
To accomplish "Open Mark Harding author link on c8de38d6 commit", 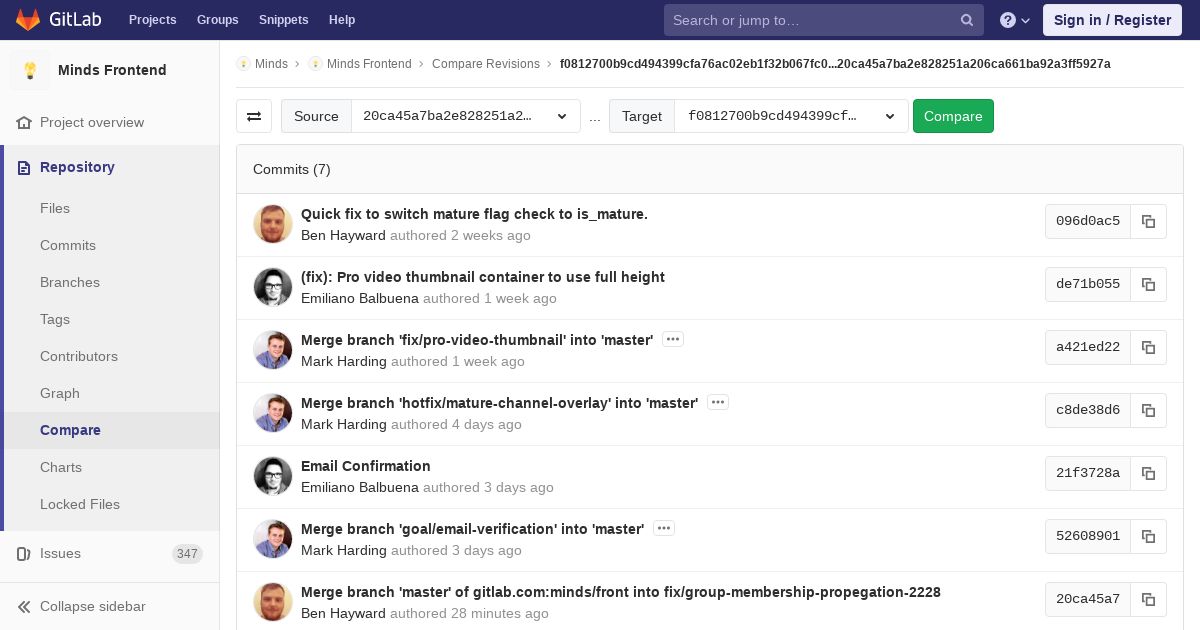I will pos(344,424).
